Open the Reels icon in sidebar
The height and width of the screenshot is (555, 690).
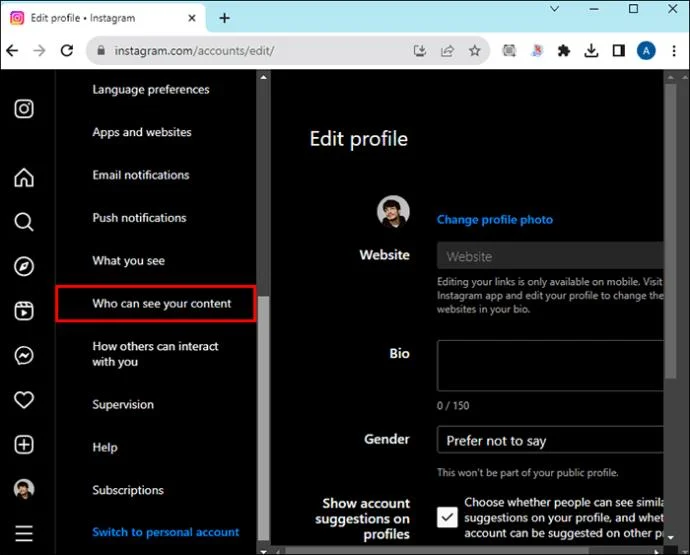point(24,310)
